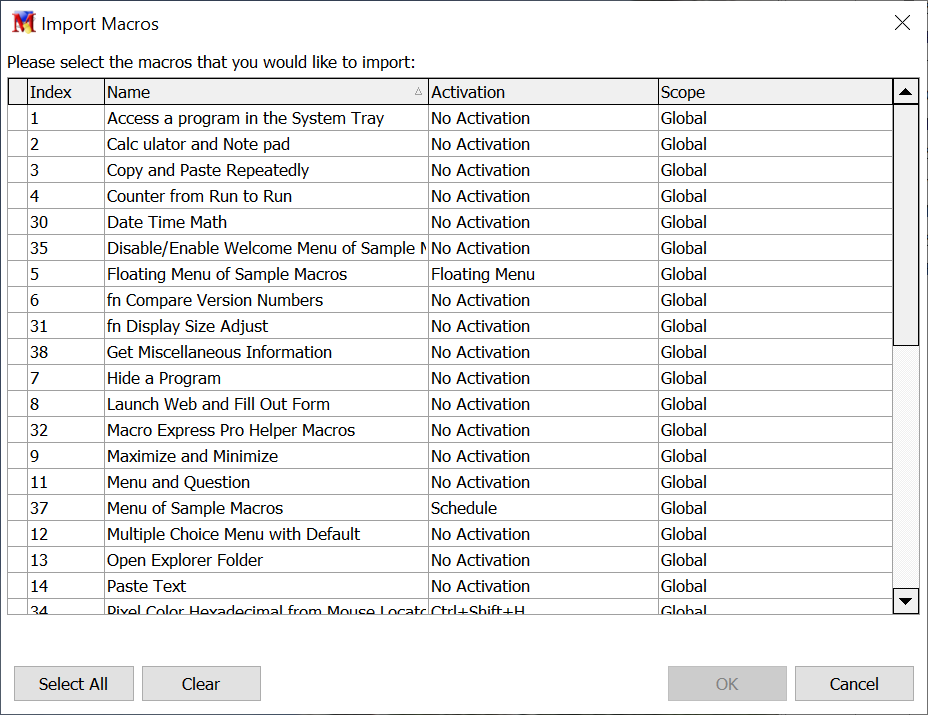
Task: Sort macros by Activation column header
Action: tap(542, 92)
